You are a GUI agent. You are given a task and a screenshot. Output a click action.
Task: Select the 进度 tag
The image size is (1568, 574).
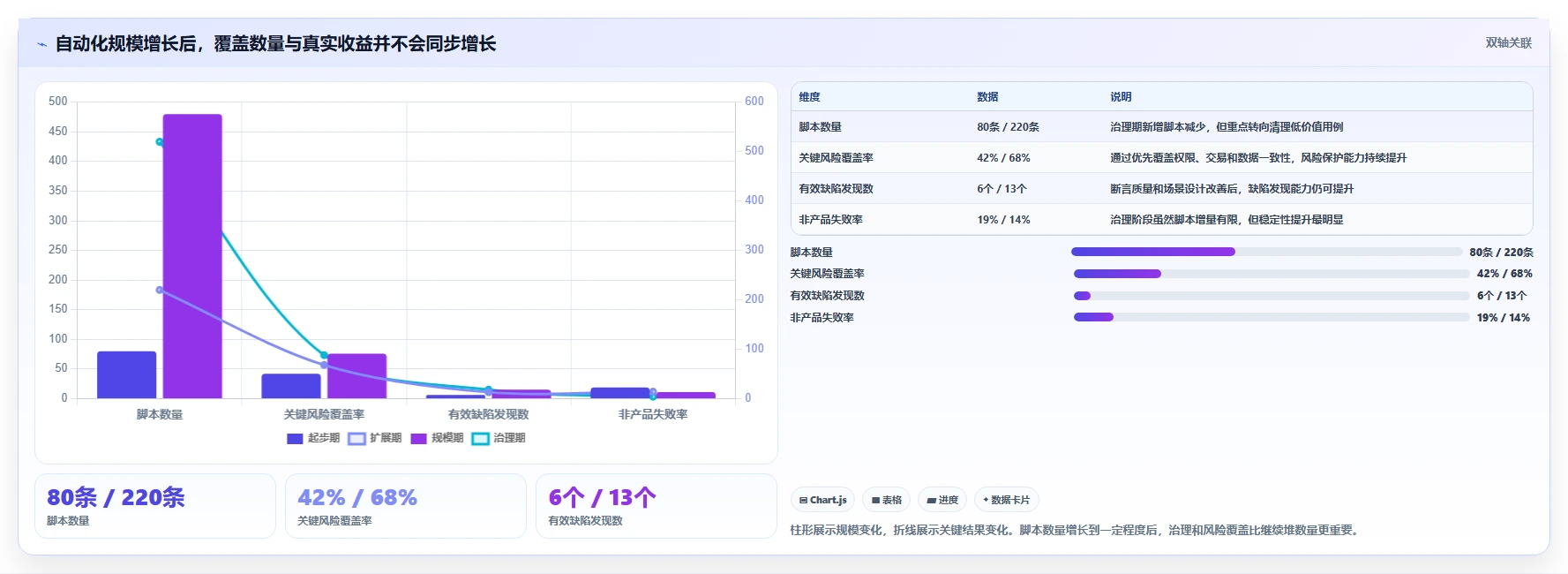[x=942, y=500]
